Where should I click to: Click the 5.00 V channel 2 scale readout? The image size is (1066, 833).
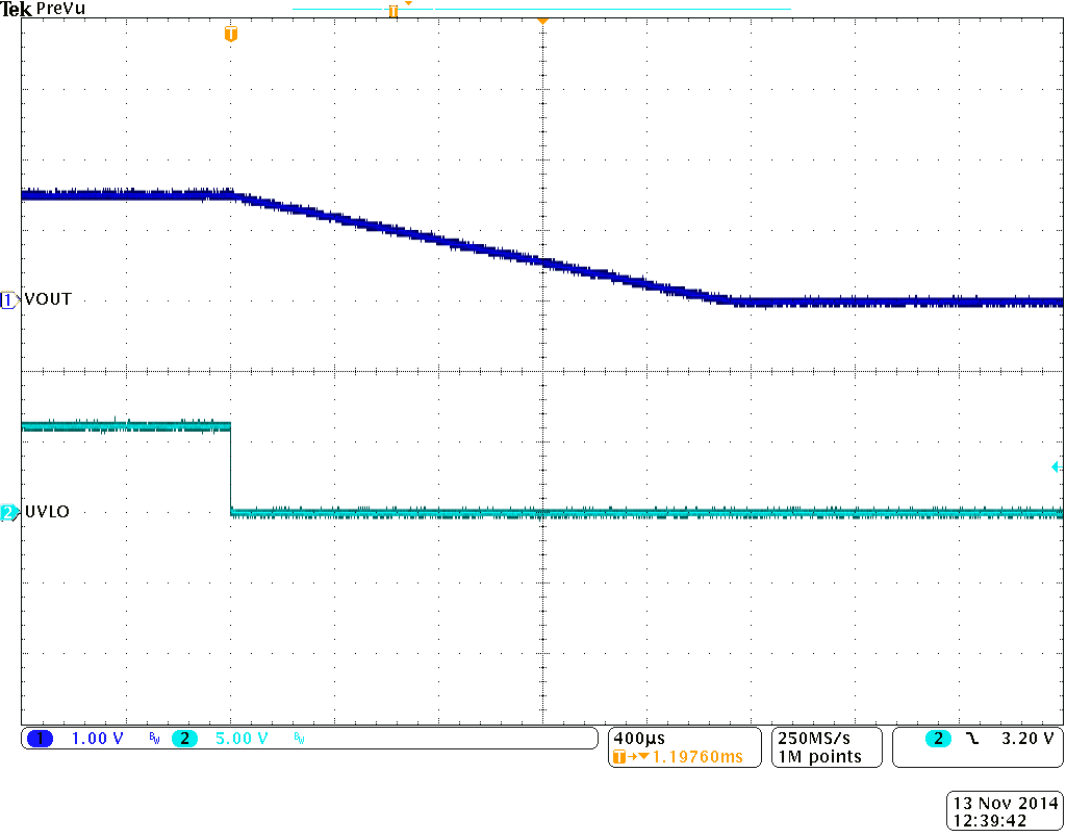[x=241, y=739]
